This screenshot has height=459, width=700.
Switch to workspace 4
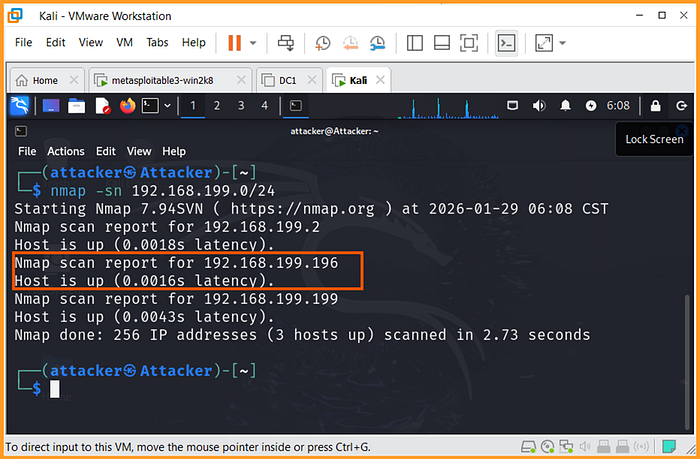tap(265, 106)
